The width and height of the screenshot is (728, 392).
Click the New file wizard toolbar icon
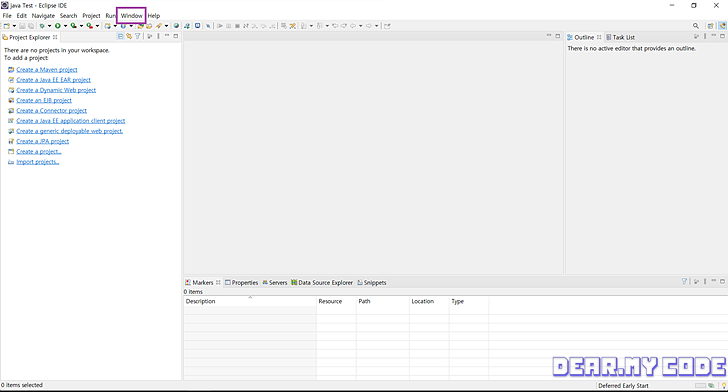point(7,26)
